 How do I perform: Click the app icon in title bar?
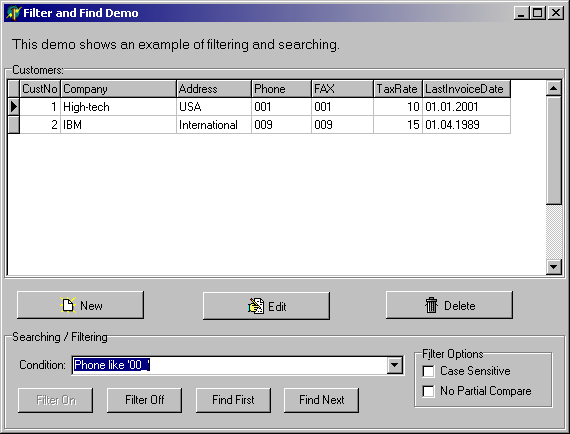tap(13, 13)
